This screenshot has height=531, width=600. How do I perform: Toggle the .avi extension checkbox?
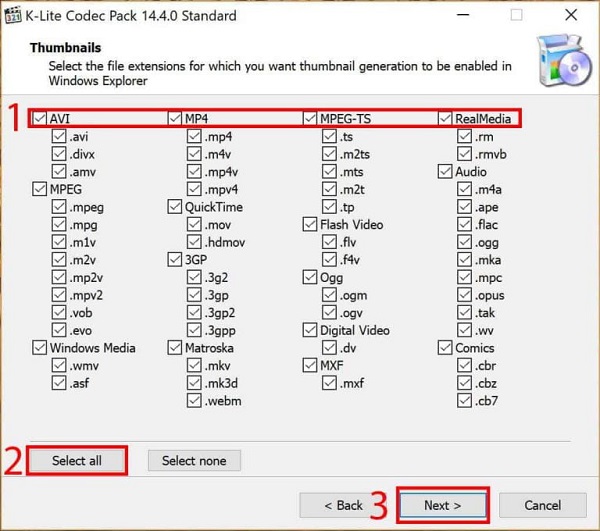[59, 136]
